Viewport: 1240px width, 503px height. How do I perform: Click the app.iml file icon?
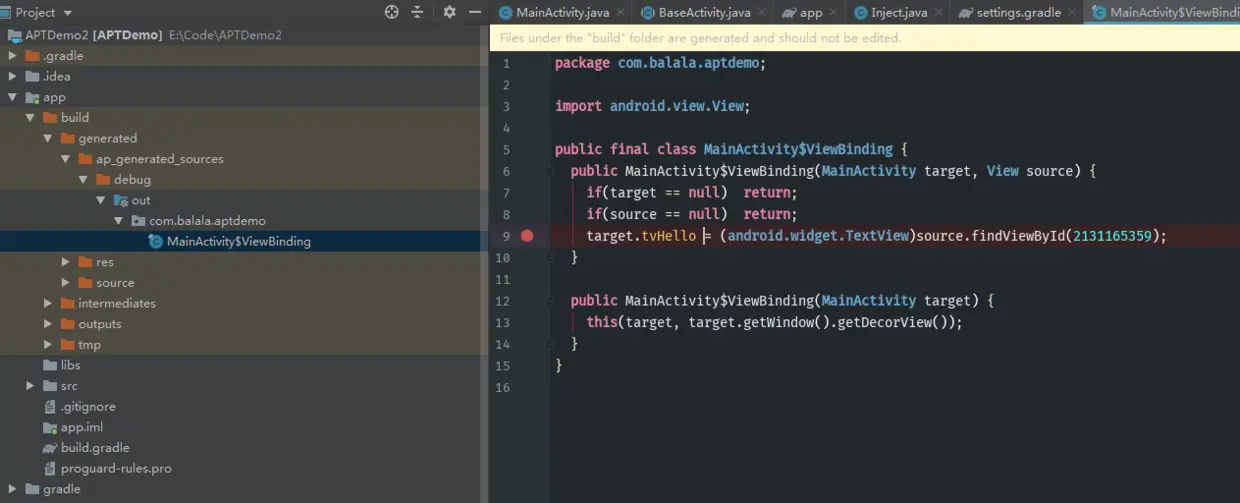[x=50, y=427]
